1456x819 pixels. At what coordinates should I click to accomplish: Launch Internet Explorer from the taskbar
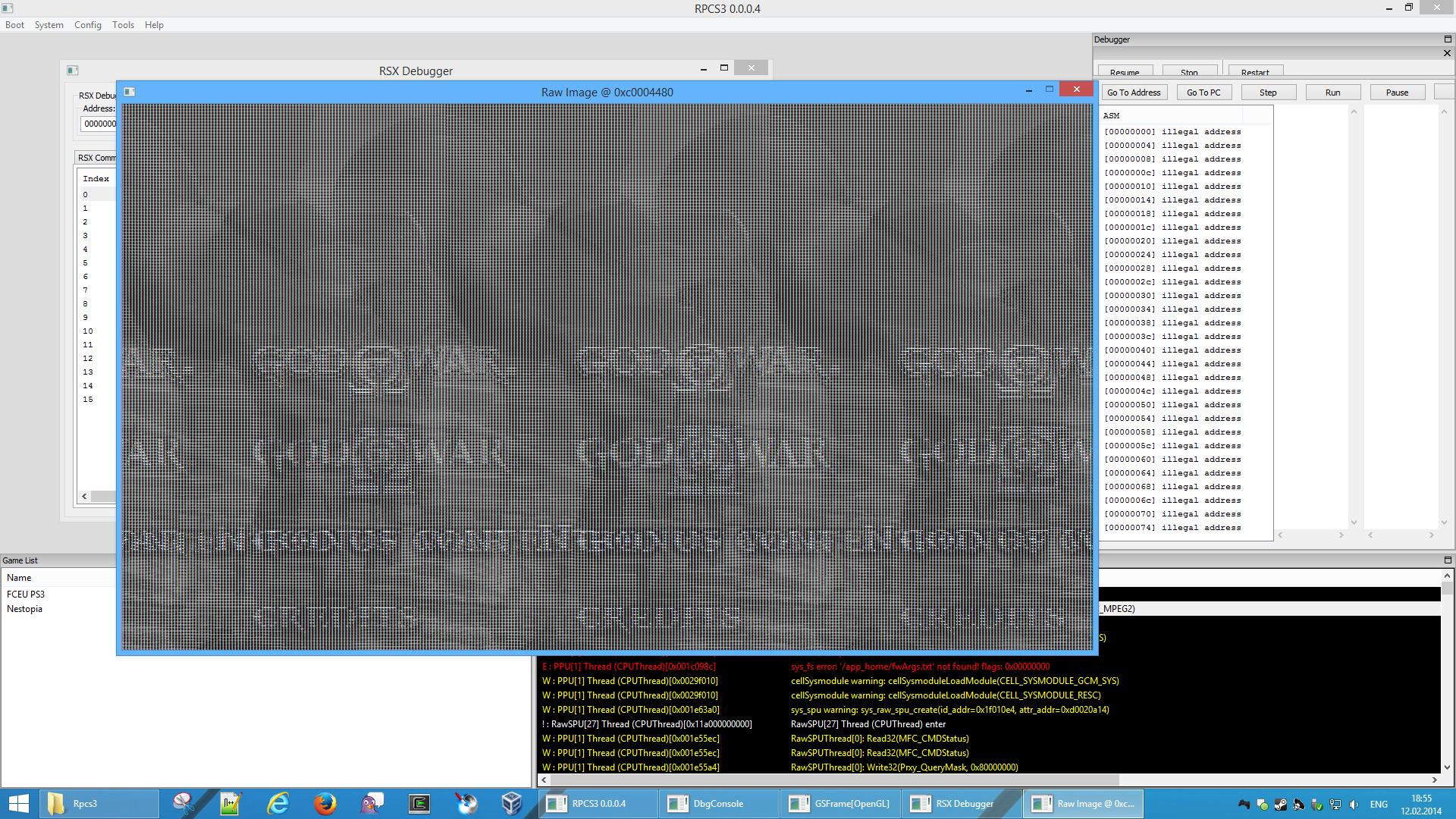point(278,804)
